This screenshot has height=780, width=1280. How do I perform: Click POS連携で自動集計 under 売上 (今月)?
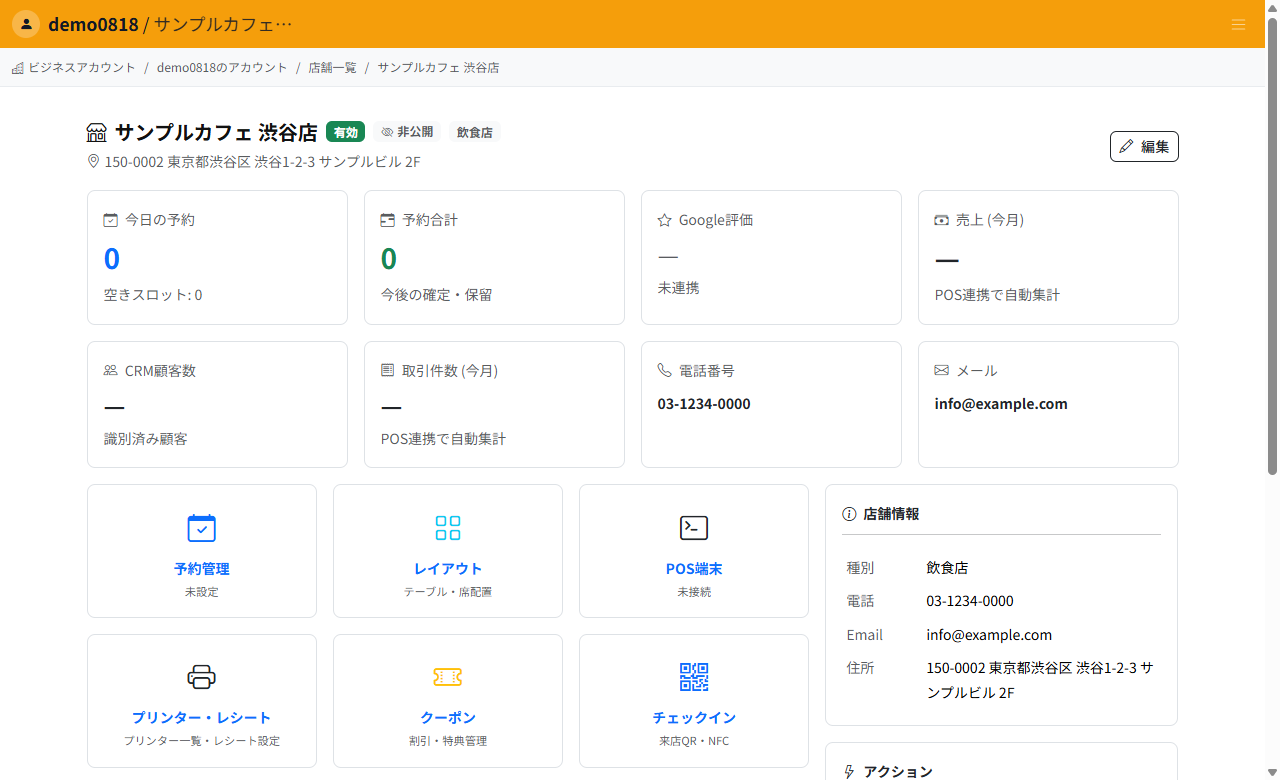click(997, 295)
